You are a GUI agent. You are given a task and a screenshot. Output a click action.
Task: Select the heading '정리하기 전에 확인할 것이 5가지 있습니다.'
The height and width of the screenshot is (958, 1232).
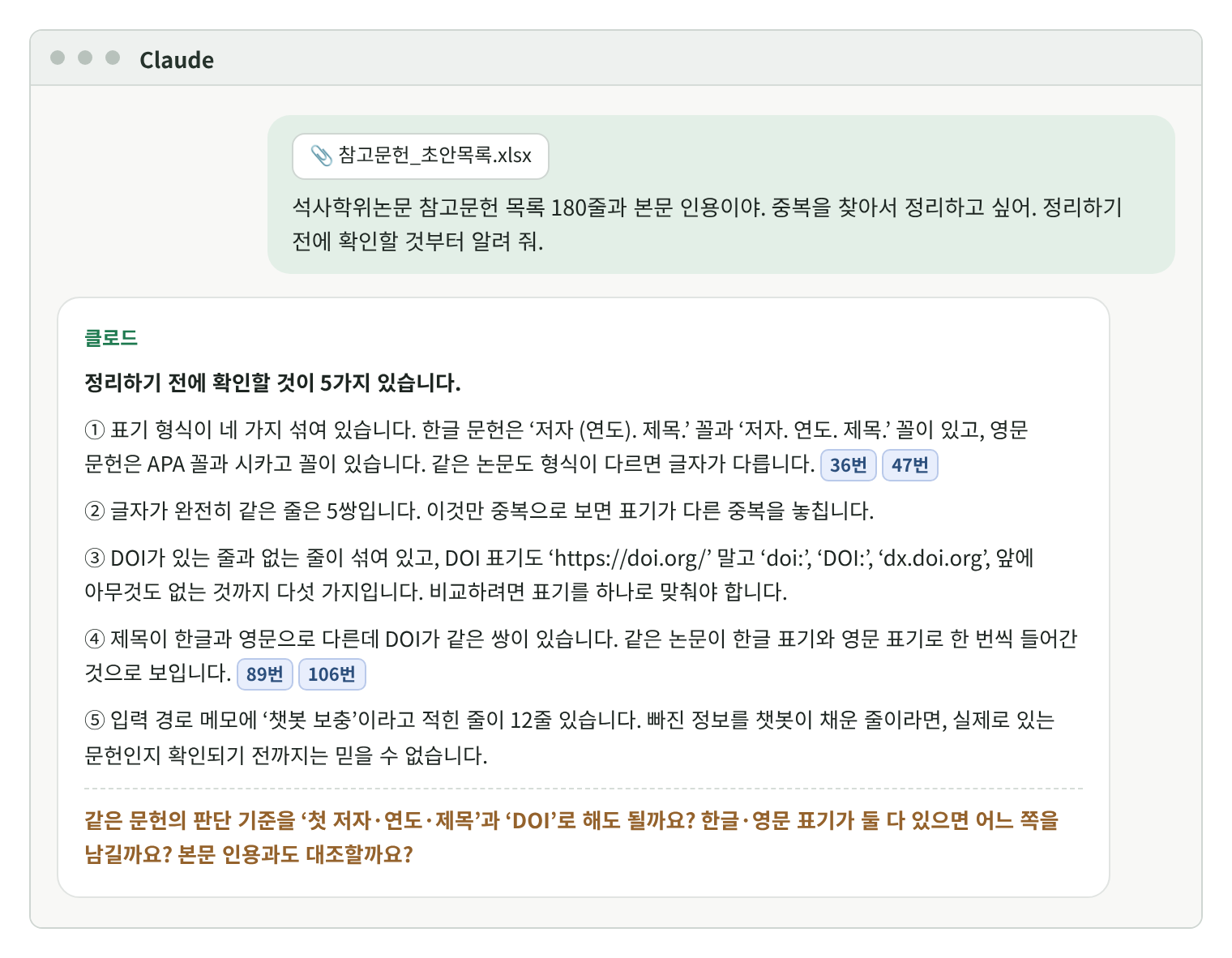click(272, 383)
